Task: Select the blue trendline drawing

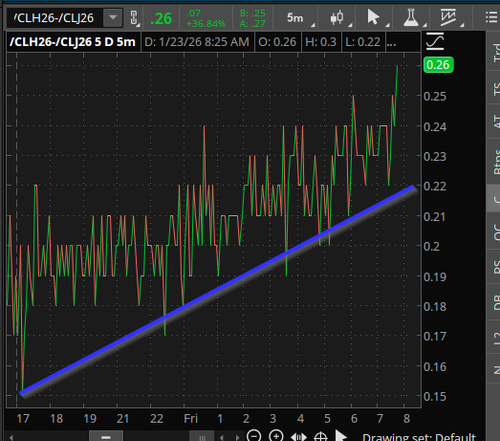Action: coord(217,289)
